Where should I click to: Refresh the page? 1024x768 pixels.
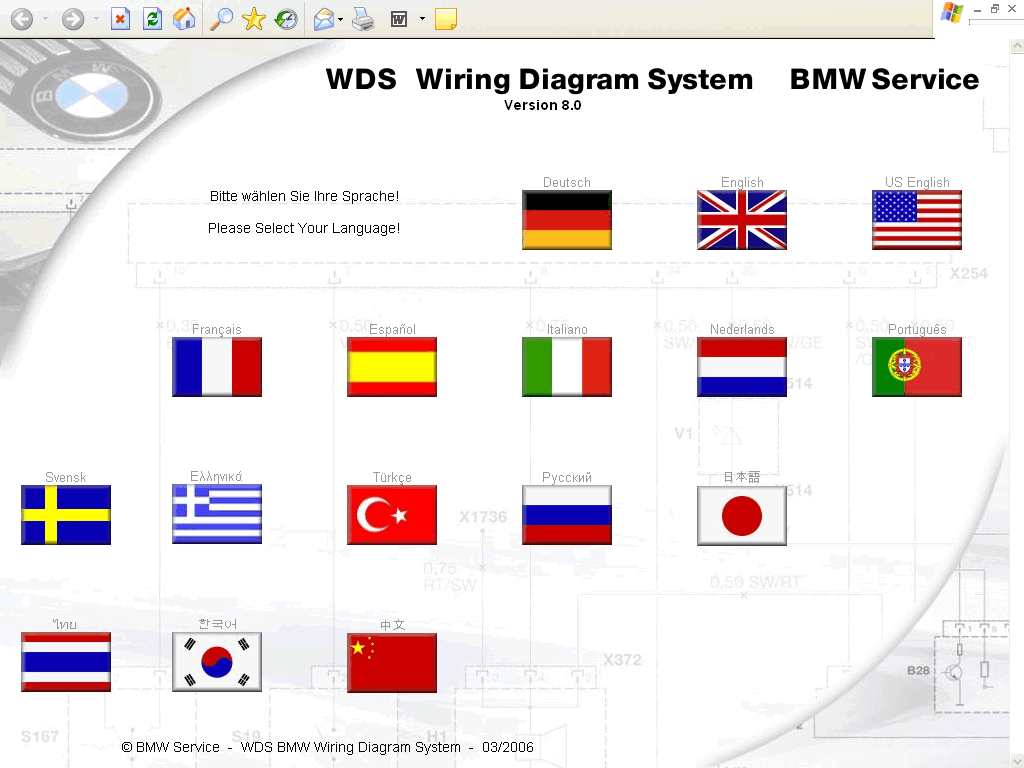152,19
